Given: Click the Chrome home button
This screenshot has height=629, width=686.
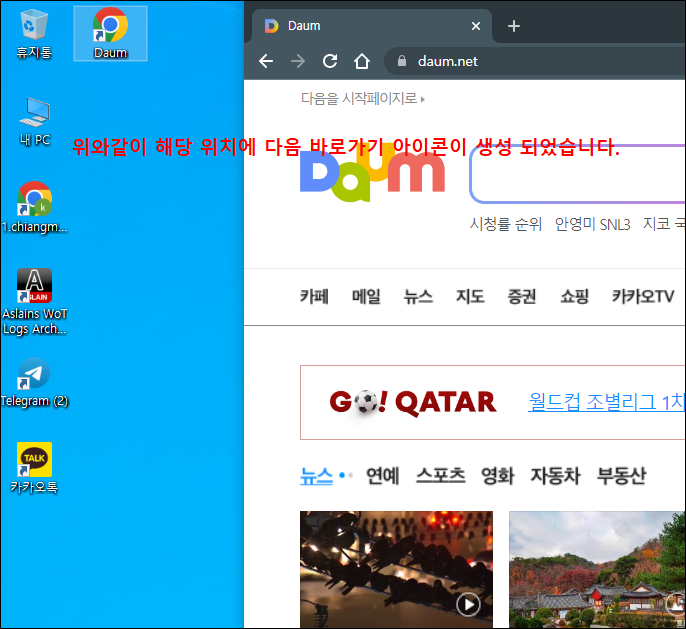Looking at the screenshot, I should click(362, 61).
